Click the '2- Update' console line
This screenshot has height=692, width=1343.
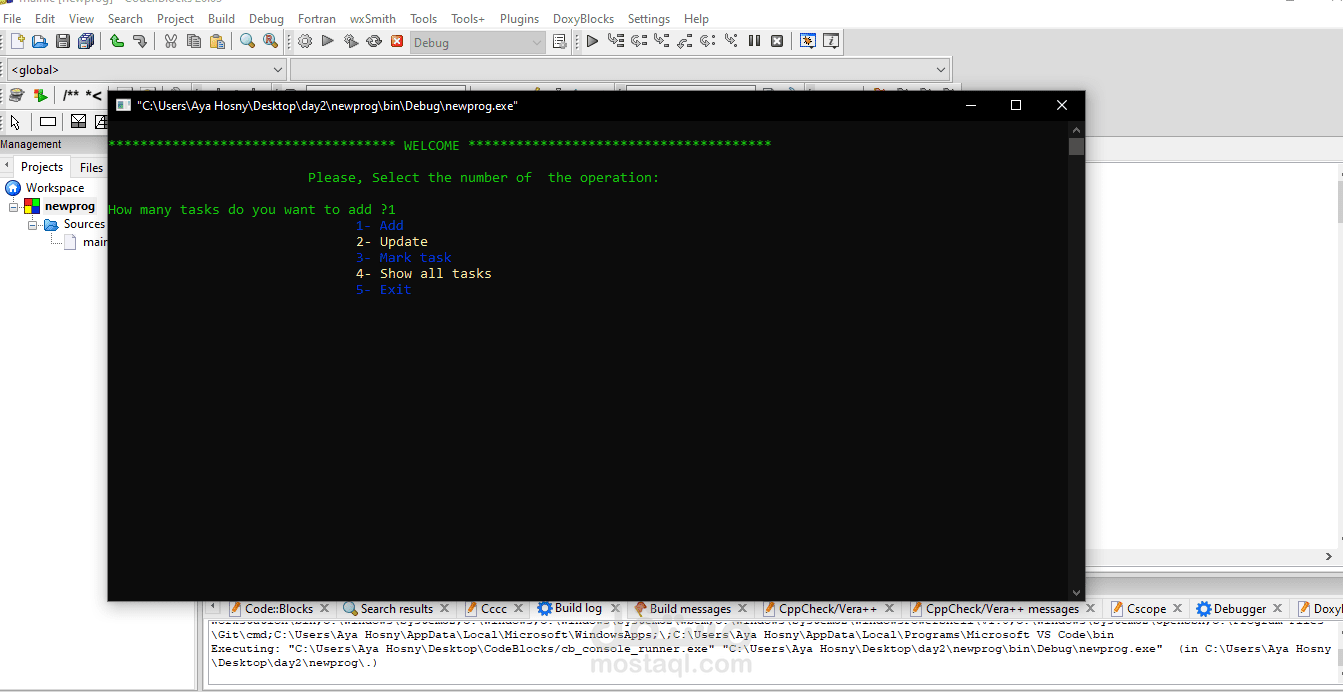coord(392,242)
